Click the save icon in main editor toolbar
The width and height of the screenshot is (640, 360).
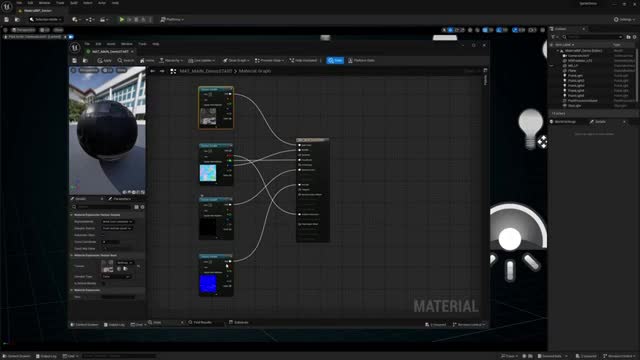tap(7, 19)
